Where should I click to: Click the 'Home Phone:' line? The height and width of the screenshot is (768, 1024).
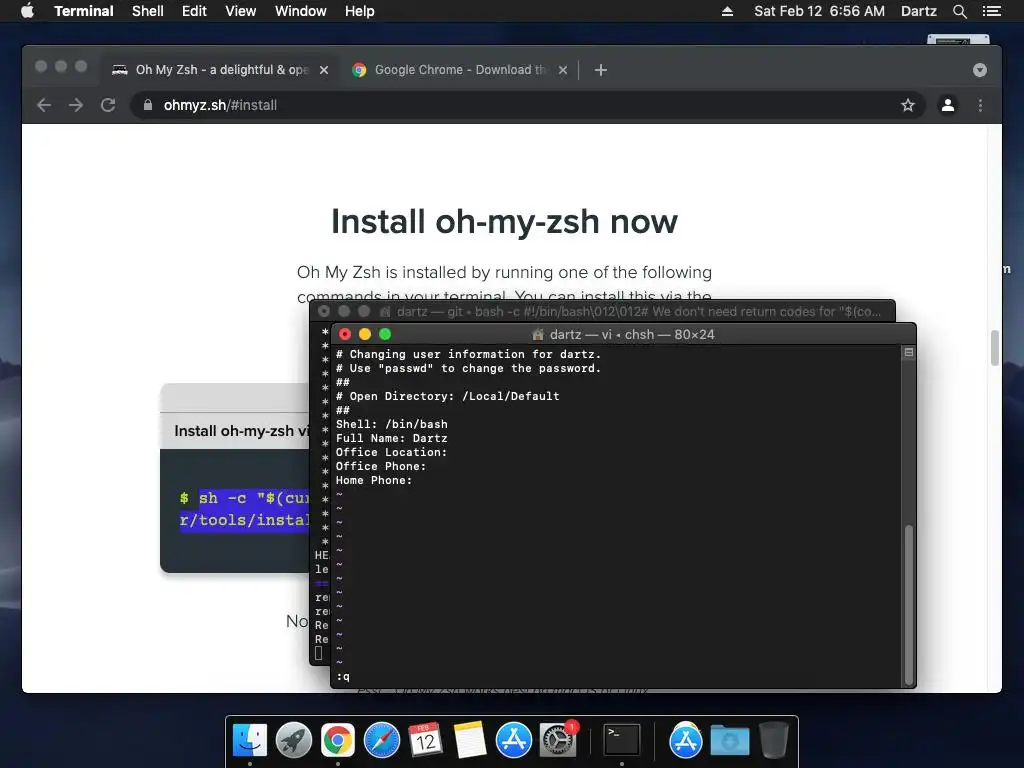[374, 481]
